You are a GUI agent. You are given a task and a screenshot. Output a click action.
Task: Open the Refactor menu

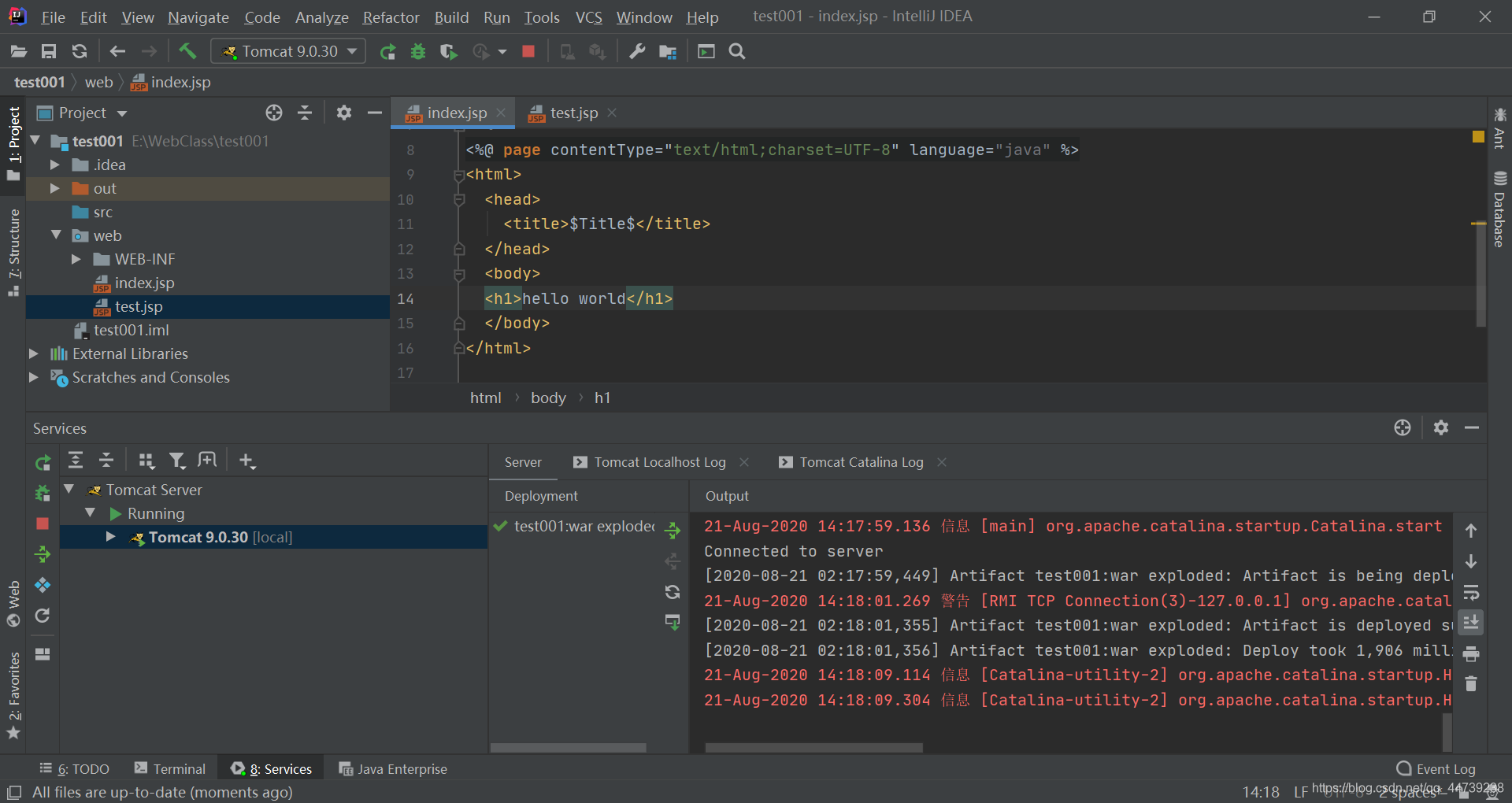click(x=391, y=17)
